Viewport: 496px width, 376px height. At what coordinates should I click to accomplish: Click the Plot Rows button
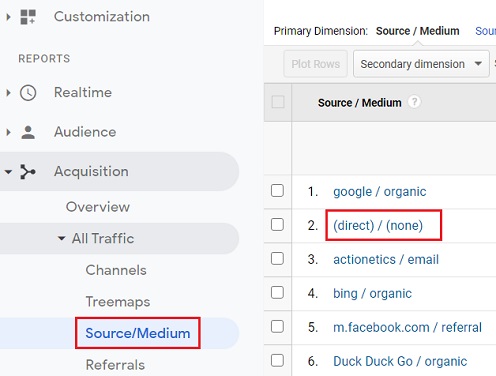[316, 64]
